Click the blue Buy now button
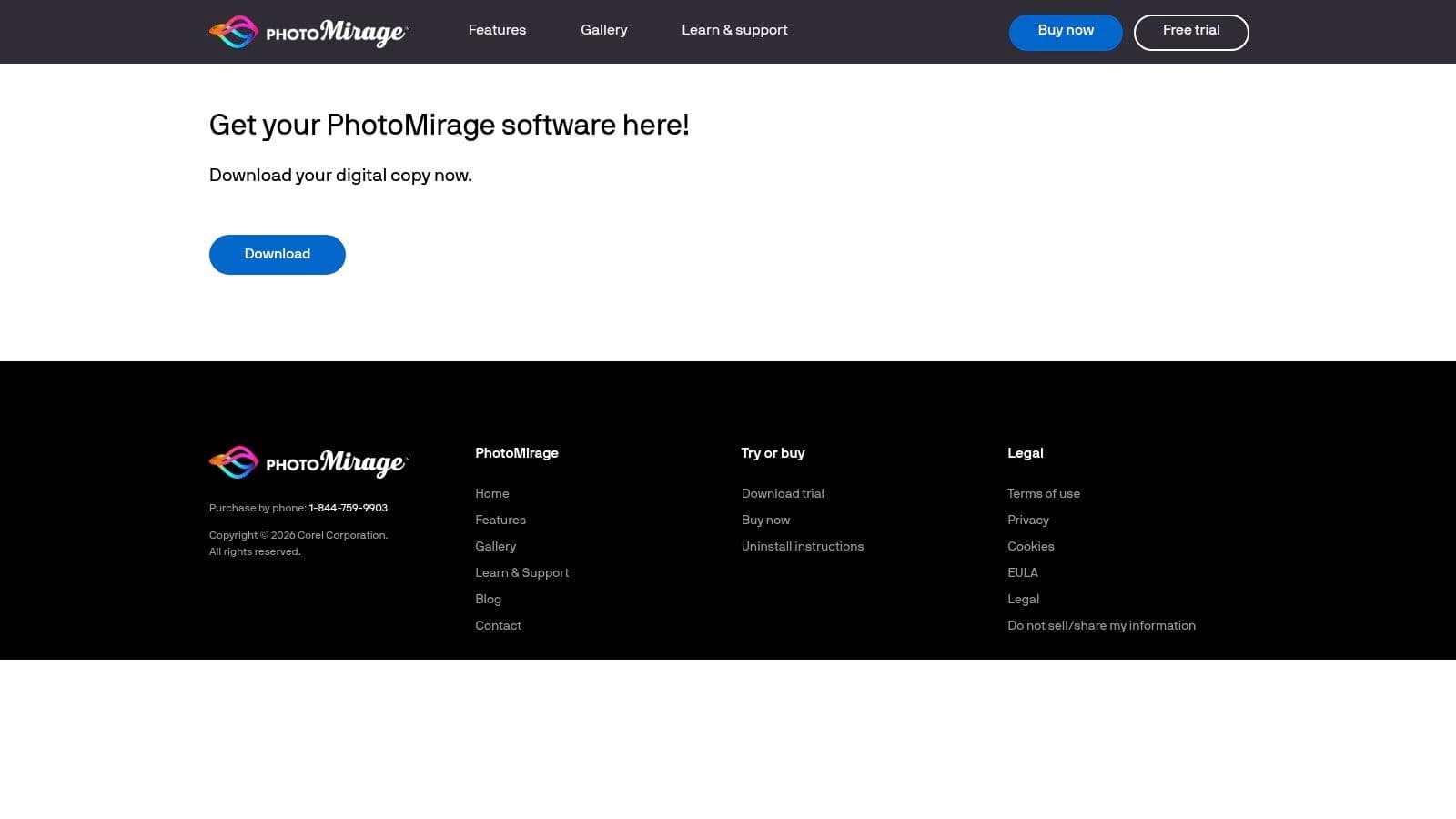Screen dimensions: 1456x819 [1066, 33]
